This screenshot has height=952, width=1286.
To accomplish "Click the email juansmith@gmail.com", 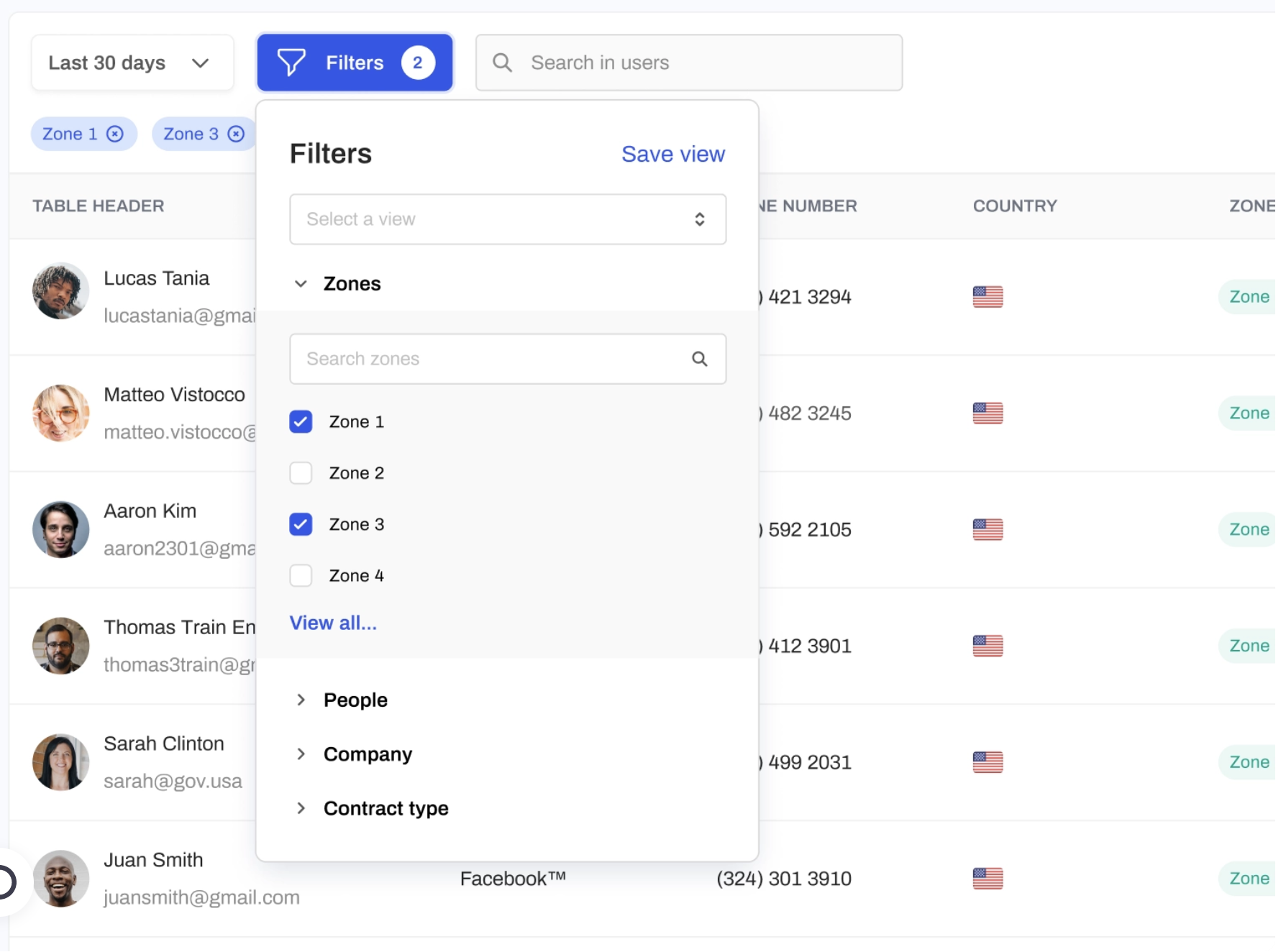I will coord(201,897).
